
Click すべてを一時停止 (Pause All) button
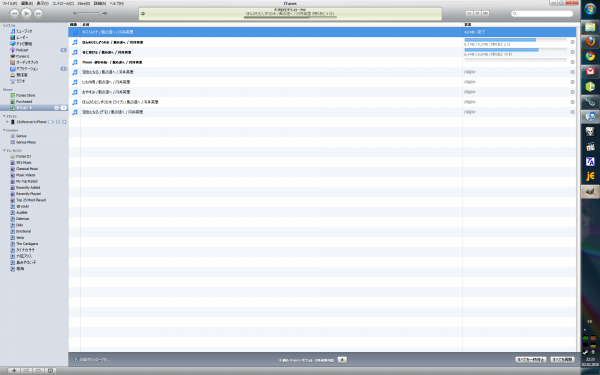tap(531, 360)
